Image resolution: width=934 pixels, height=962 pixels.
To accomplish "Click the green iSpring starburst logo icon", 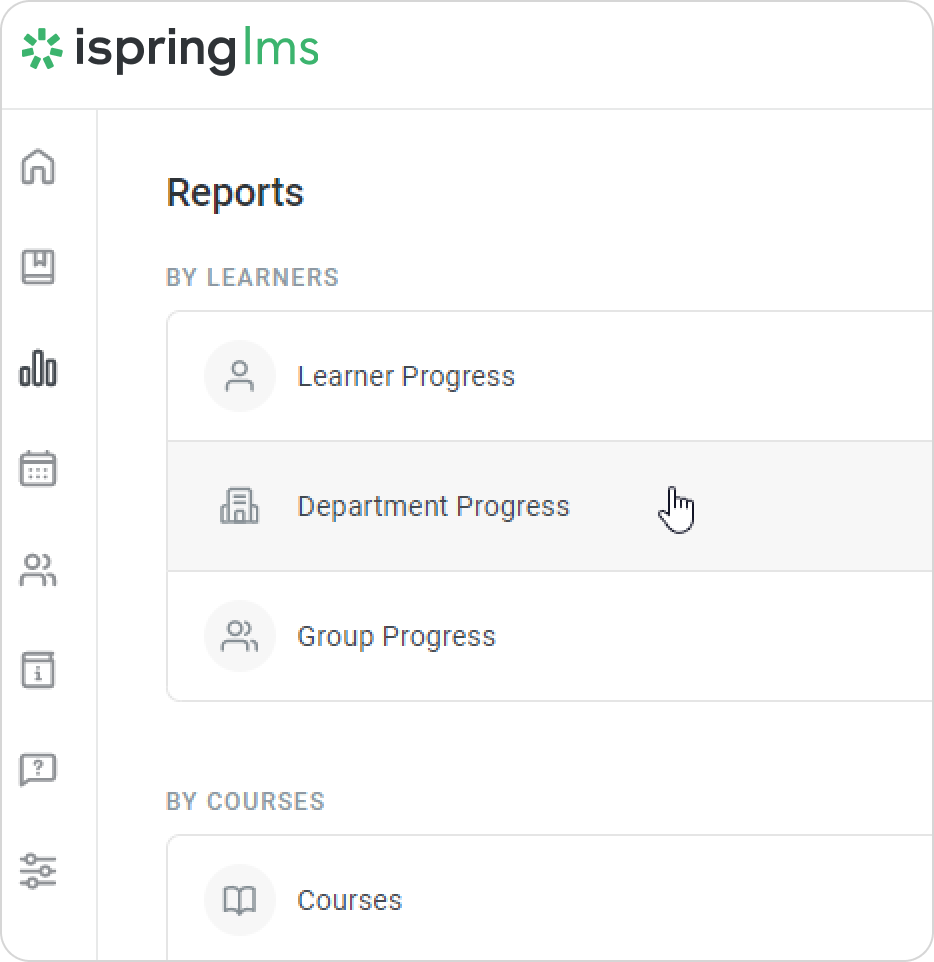I will [42, 50].
